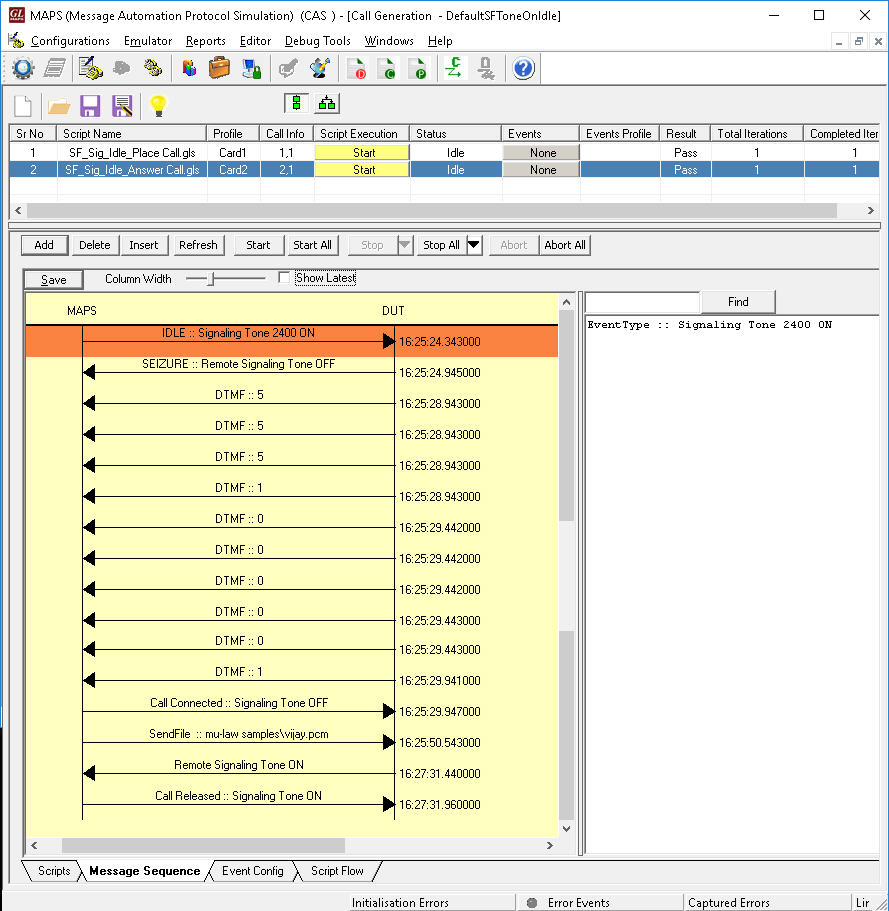Open Help via blue question mark icon
Image resolution: width=889 pixels, height=911 pixels.
pos(523,69)
